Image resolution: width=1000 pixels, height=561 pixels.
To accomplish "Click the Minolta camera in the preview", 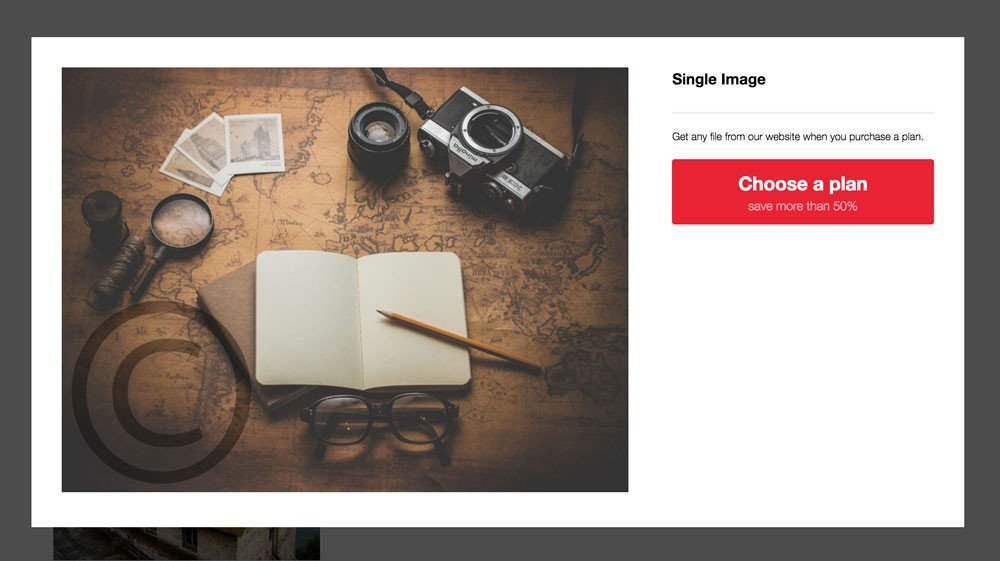I will tap(491, 150).
